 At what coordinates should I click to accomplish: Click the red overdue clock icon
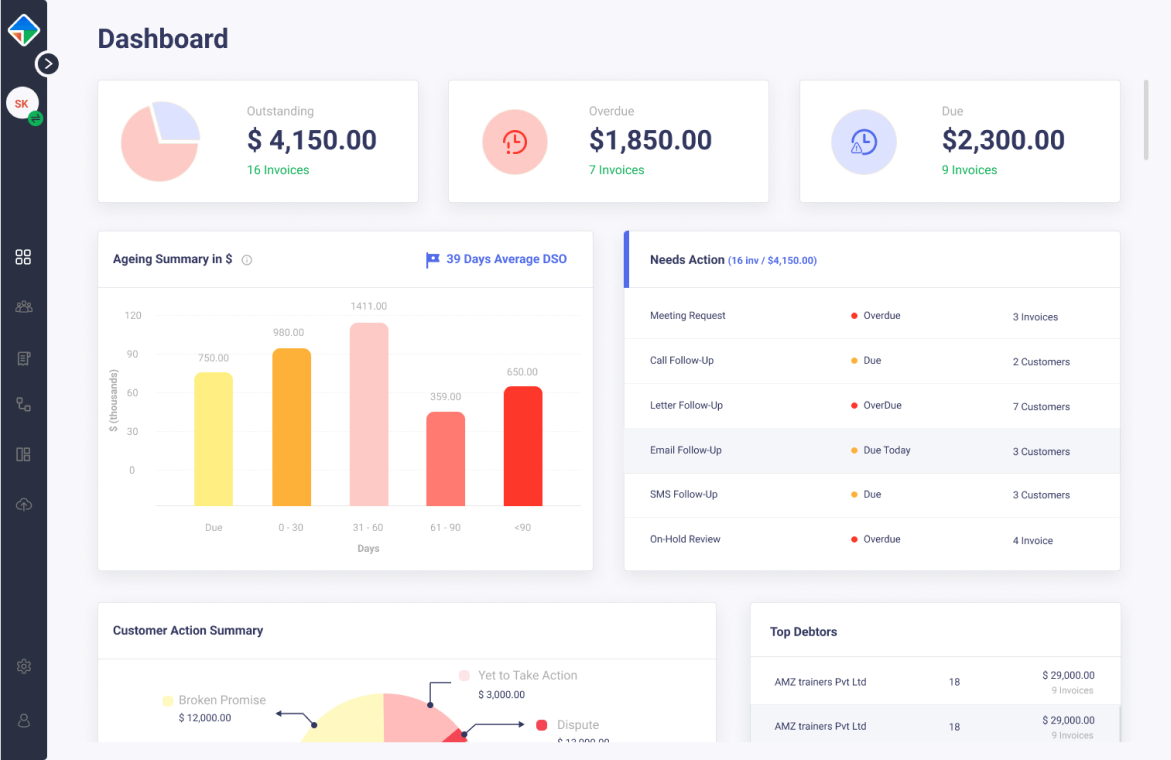[515, 141]
